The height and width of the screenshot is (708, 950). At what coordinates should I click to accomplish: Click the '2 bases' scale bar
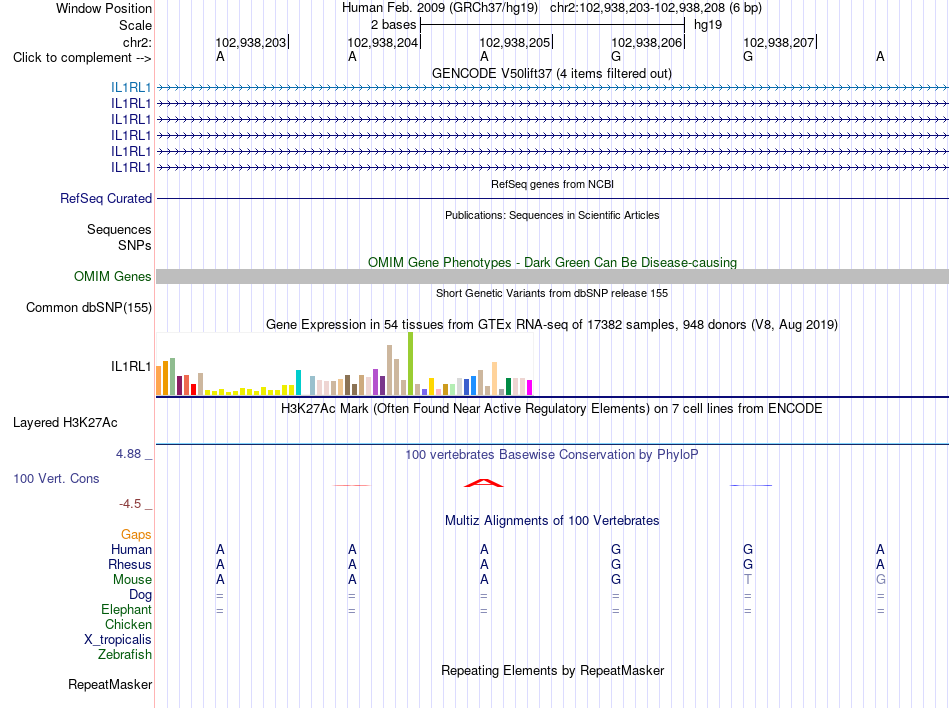(x=553, y=25)
